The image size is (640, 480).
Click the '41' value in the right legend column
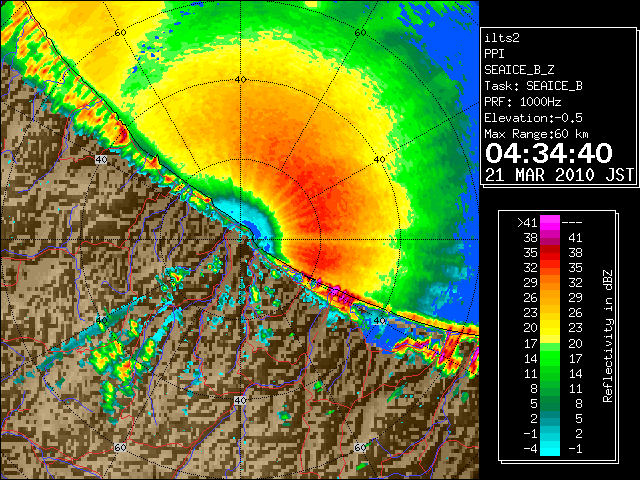575,238
